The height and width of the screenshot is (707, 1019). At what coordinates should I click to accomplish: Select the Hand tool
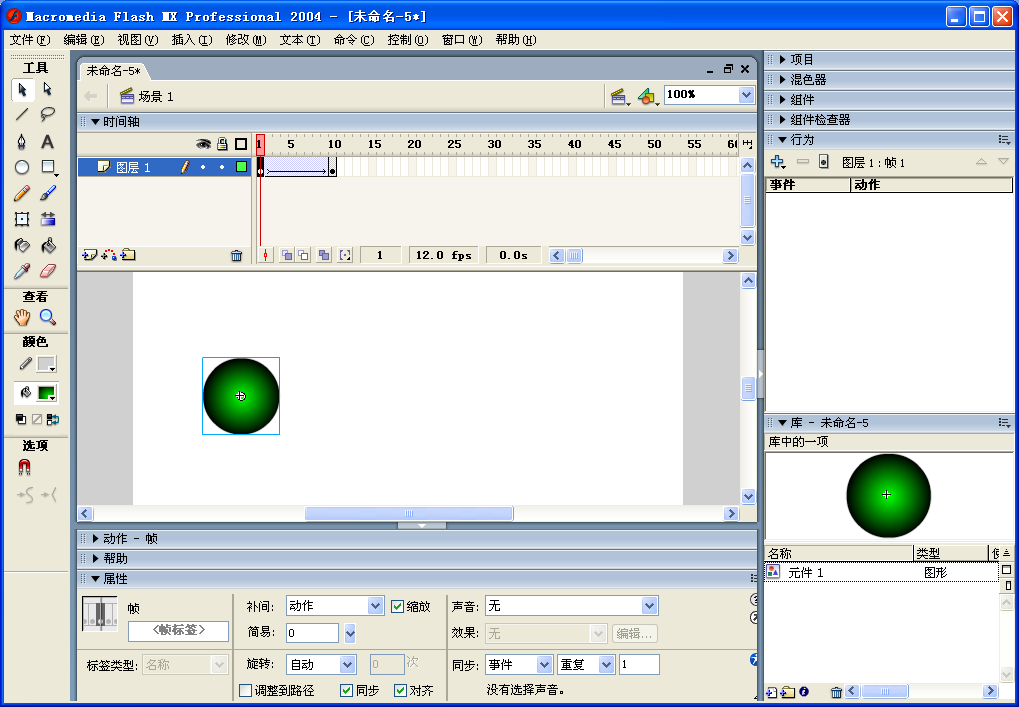point(22,317)
